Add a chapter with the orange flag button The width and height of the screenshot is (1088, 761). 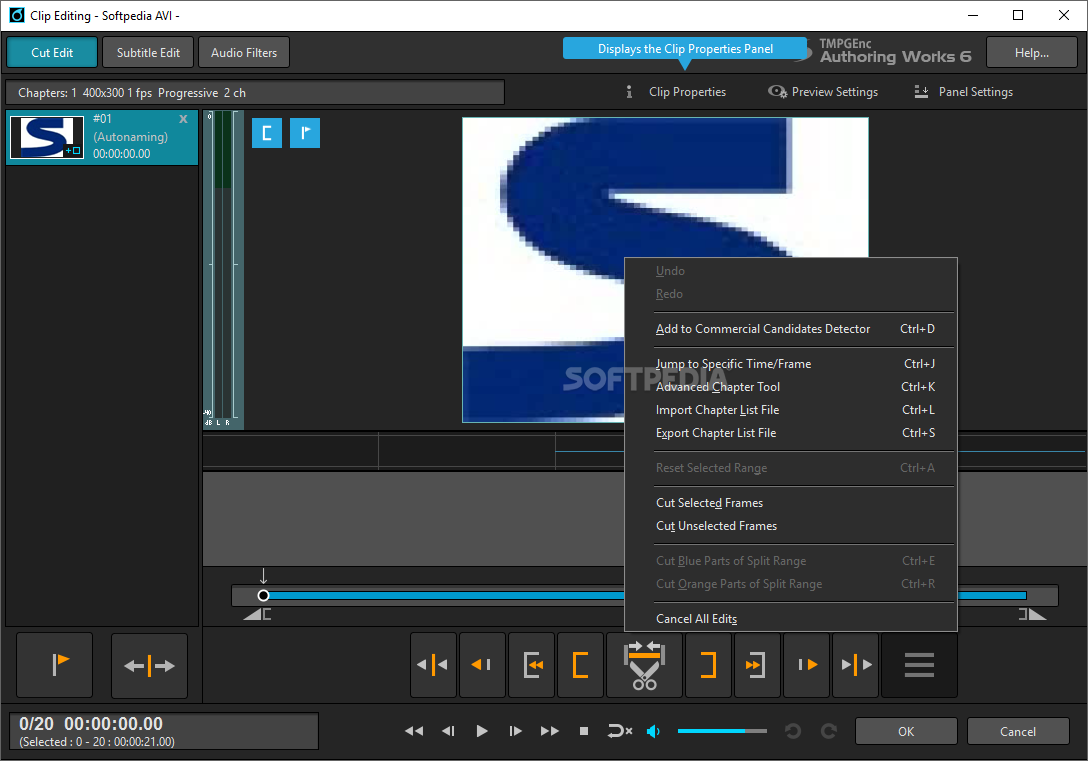pyautogui.click(x=55, y=665)
